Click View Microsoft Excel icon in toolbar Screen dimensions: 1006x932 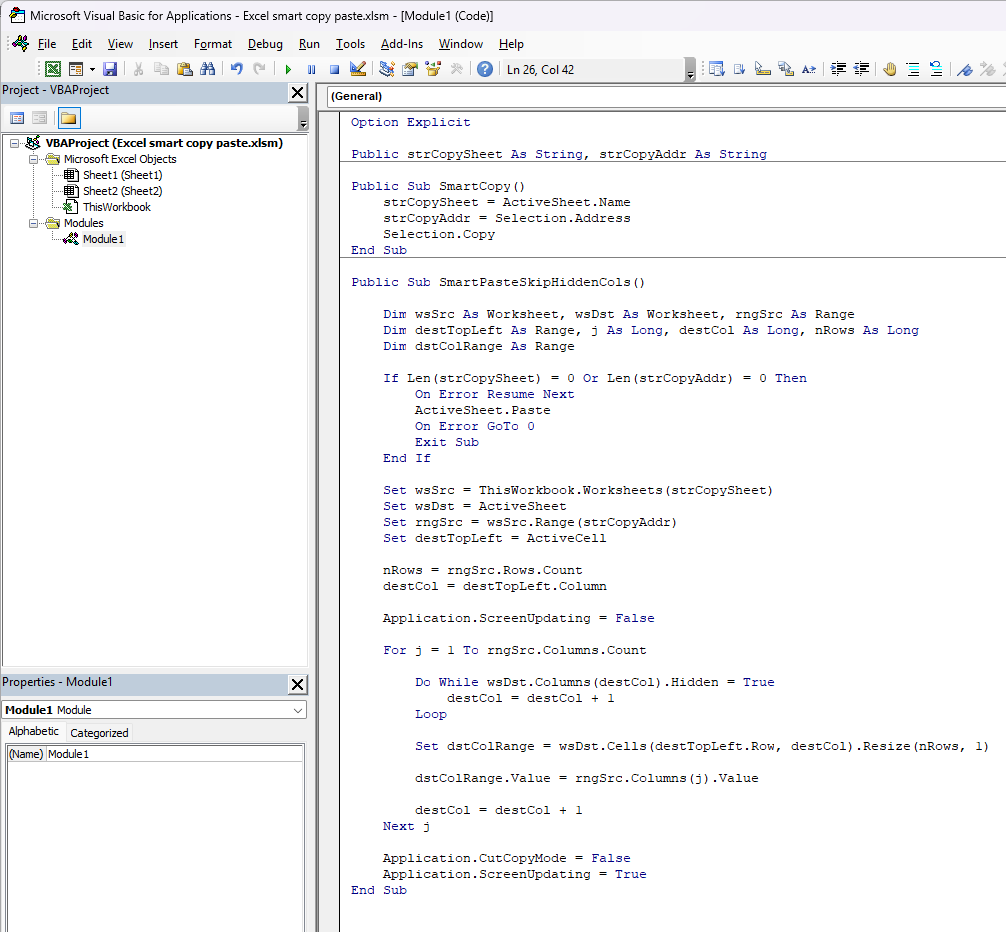pos(52,69)
